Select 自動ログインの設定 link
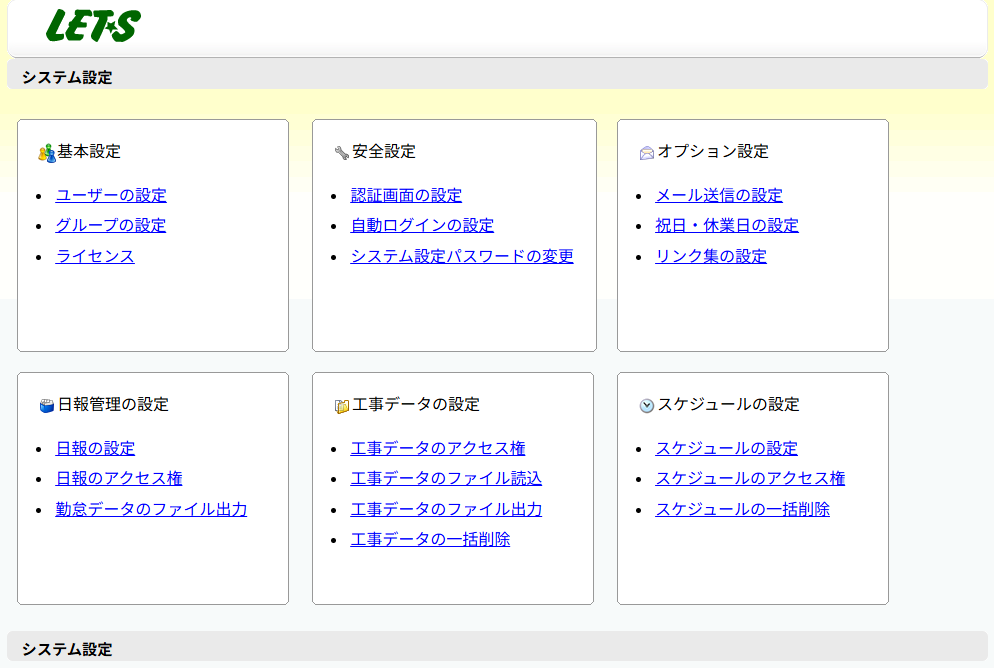 [422, 226]
